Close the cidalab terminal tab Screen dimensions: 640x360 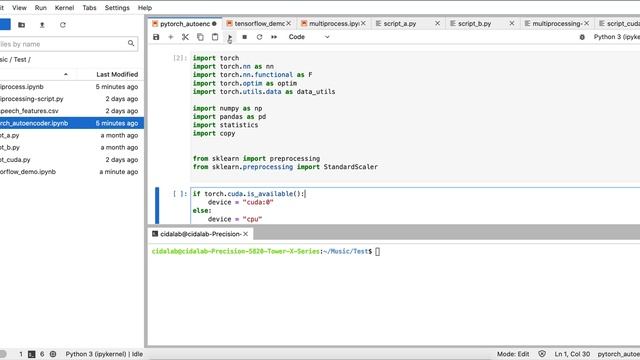coord(246,234)
